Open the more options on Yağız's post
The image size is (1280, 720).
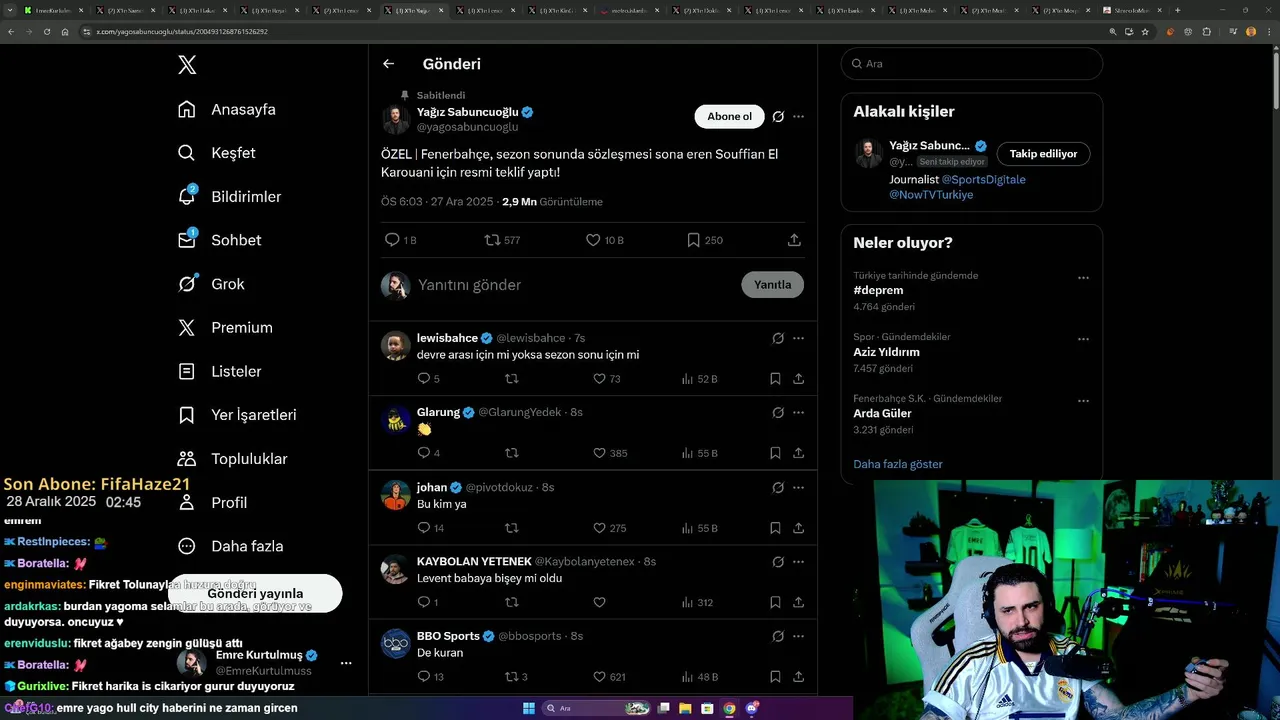click(x=798, y=117)
